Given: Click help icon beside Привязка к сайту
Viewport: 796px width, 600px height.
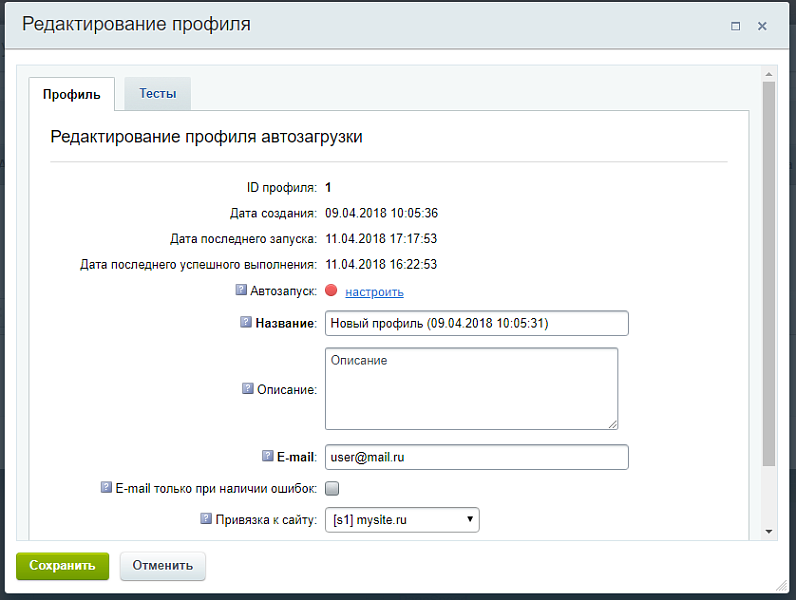Looking at the screenshot, I should (206, 519).
